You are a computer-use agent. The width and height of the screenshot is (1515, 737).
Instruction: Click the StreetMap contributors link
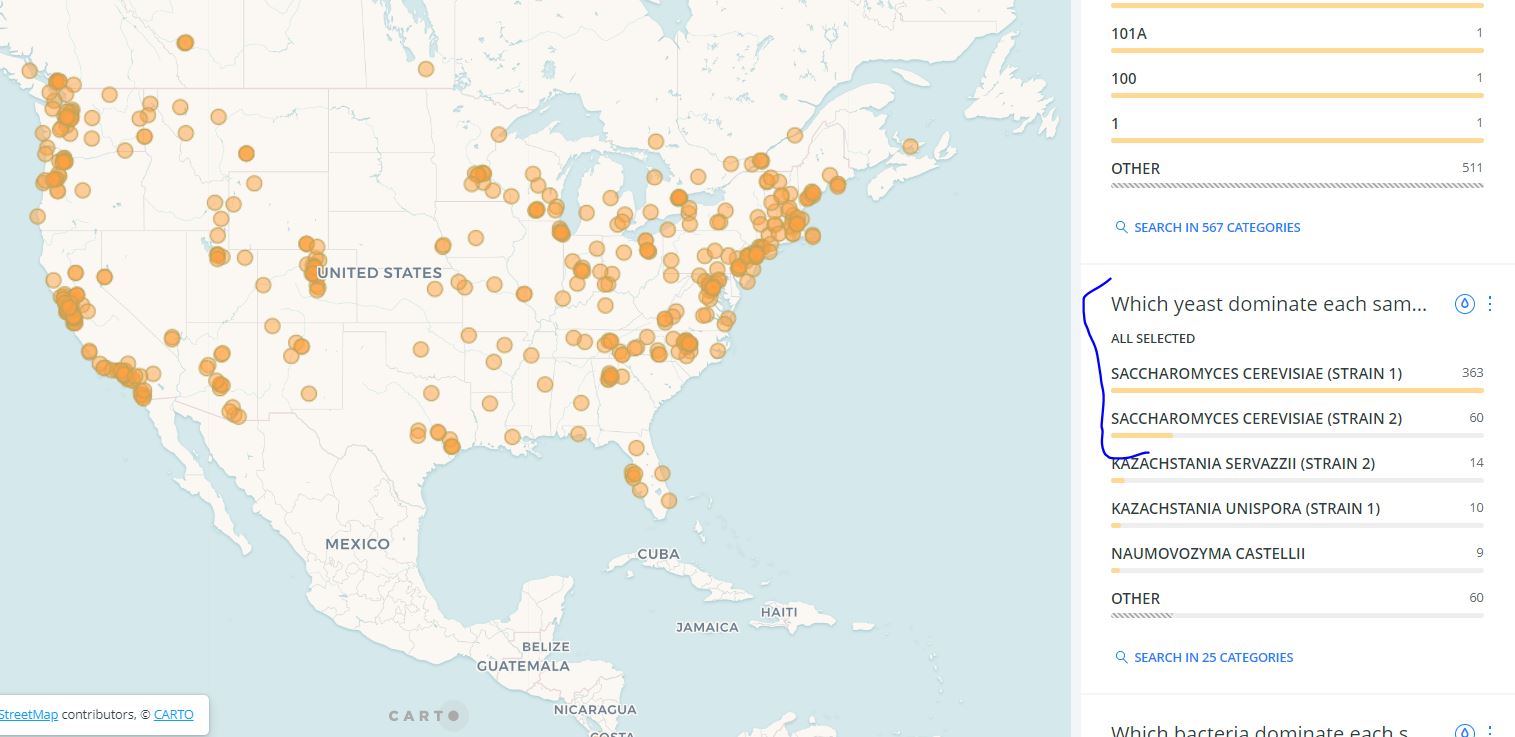(x=29, y=715)
